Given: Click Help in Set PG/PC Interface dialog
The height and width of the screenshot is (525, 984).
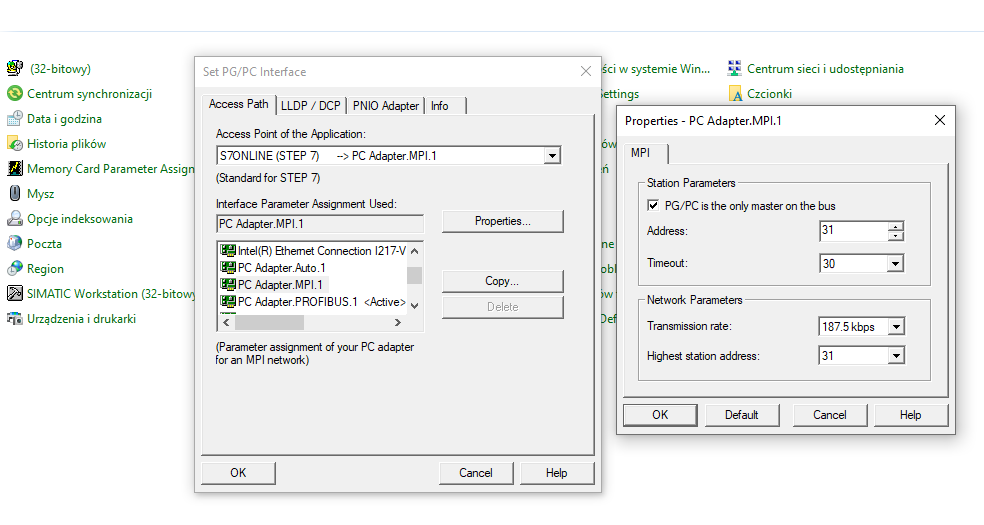Looking at the screenshot, I should click(557, 473).
